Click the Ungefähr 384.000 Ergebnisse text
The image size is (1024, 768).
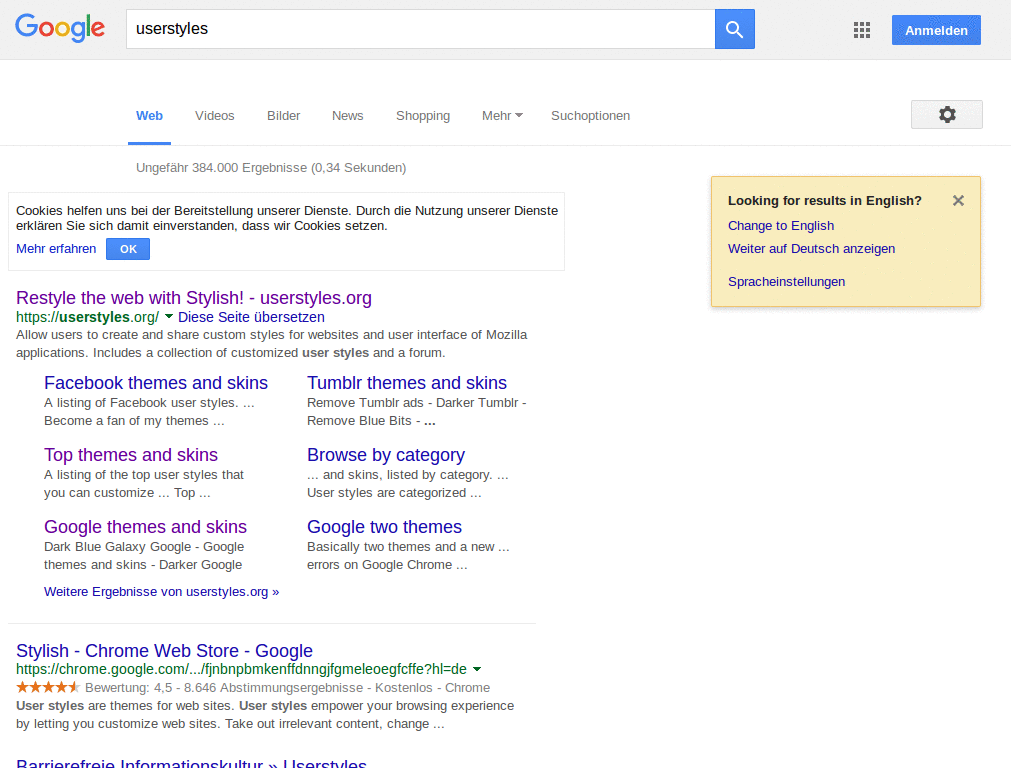tap(271, 168)
